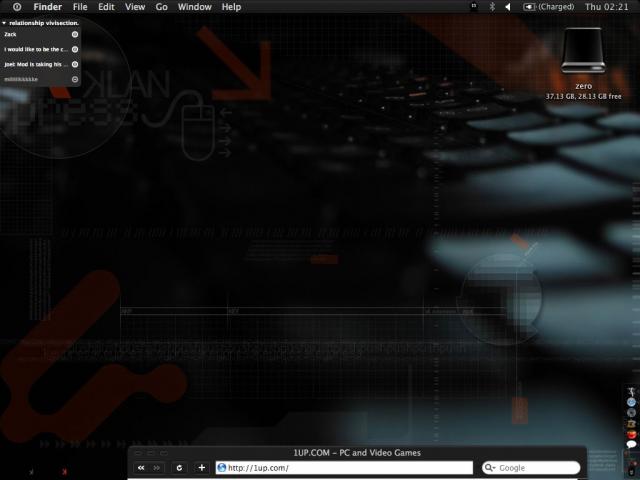This screenshot has width=640, height=480.
Task: Click the Google search field
Action: click(531, 468)
